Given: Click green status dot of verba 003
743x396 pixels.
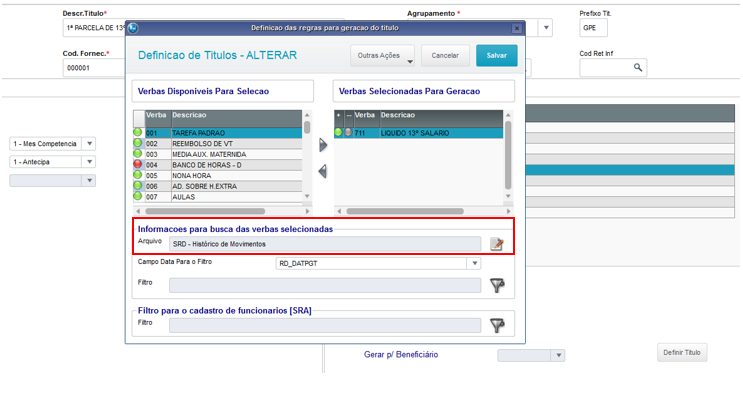Looking at the screenshot, I should pyautogui.click(x=138, y=153).
